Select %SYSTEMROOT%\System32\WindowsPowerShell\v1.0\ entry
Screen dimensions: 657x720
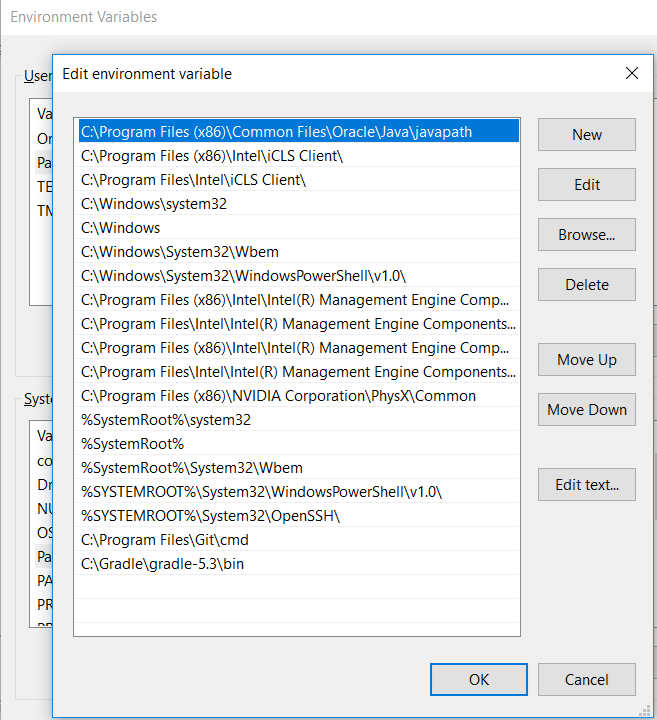[298, 491]
